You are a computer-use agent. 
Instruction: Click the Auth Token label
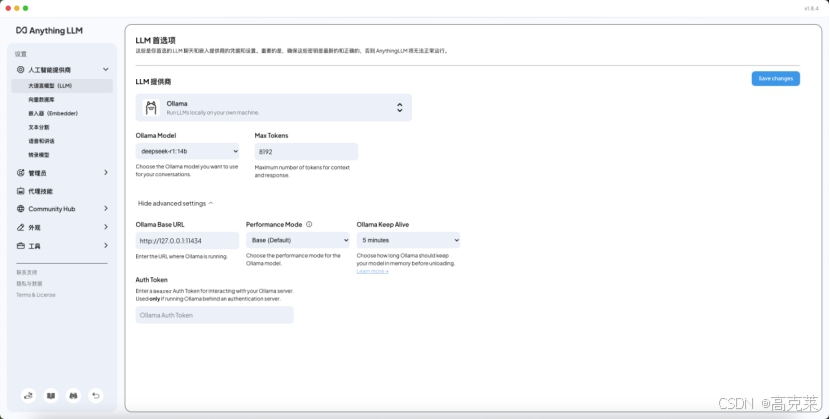click(151, 280)
